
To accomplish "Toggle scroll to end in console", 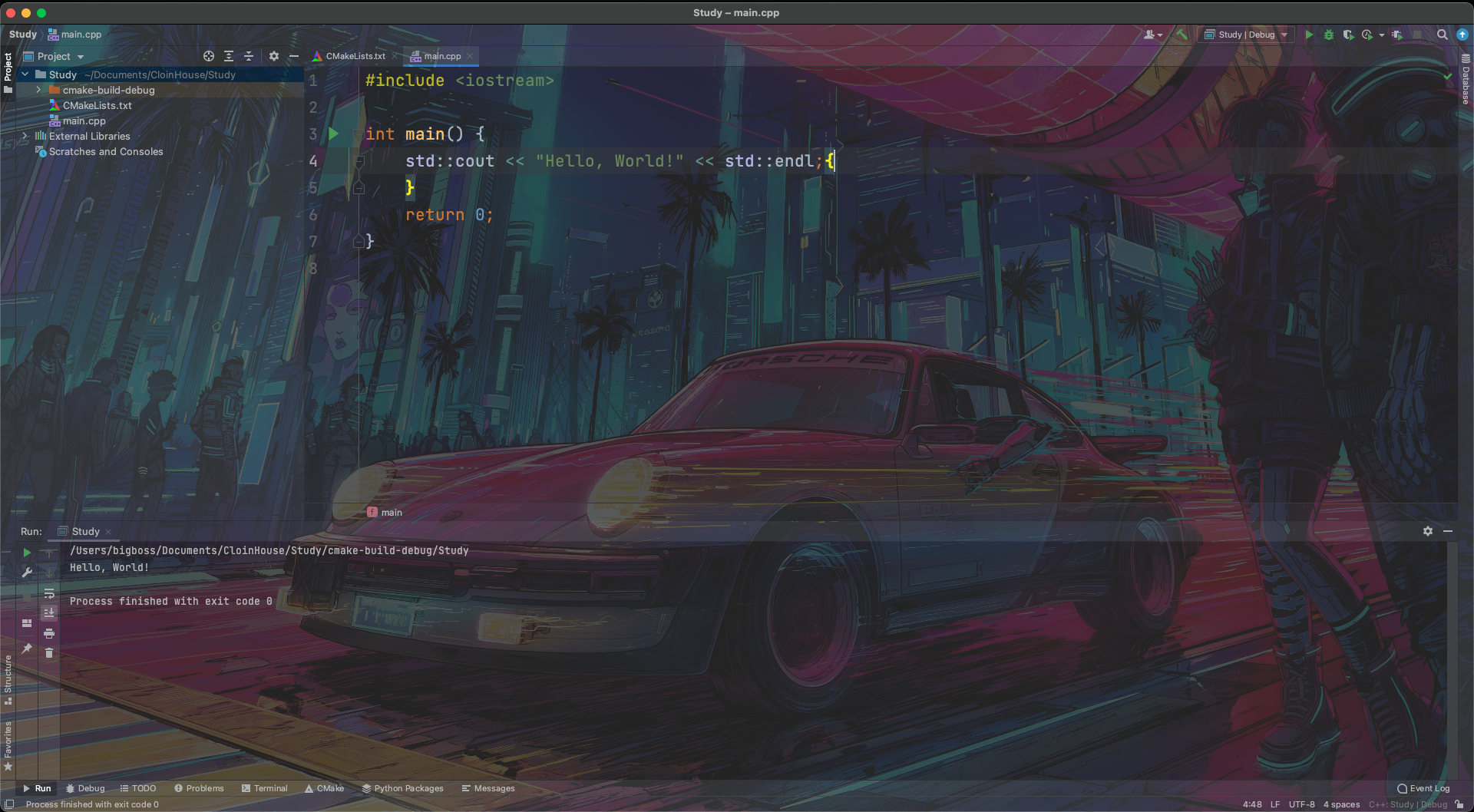I will tap(49, 612).
